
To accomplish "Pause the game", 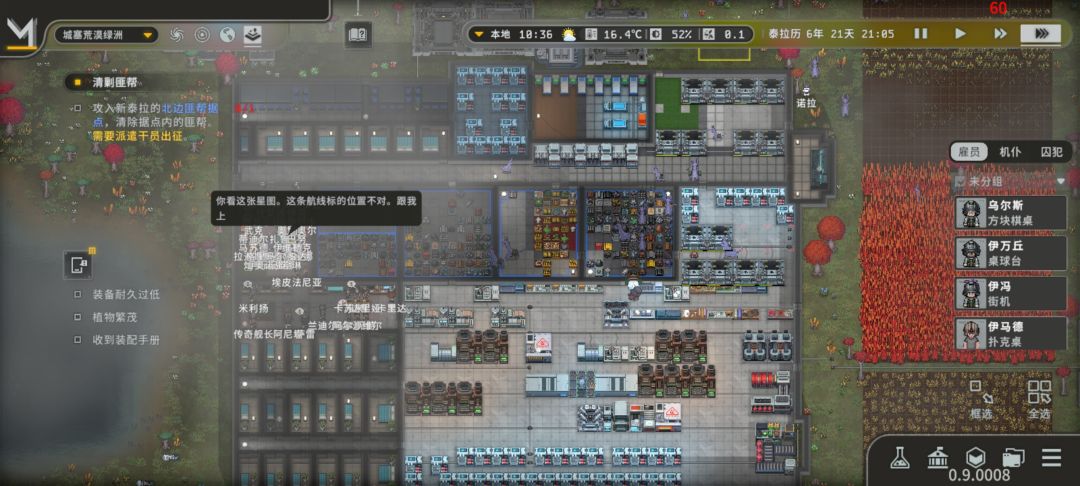I will point(920,33).
